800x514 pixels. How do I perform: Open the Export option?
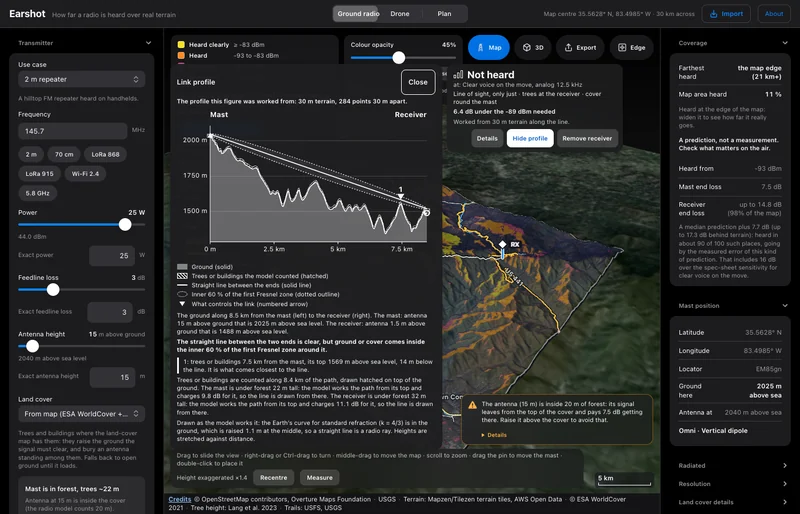point(580,47)
